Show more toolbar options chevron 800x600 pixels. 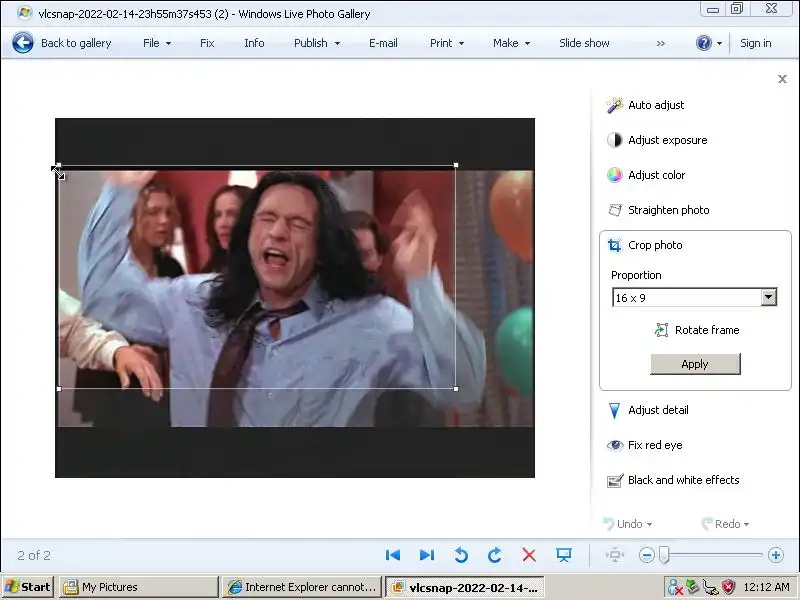661,43
